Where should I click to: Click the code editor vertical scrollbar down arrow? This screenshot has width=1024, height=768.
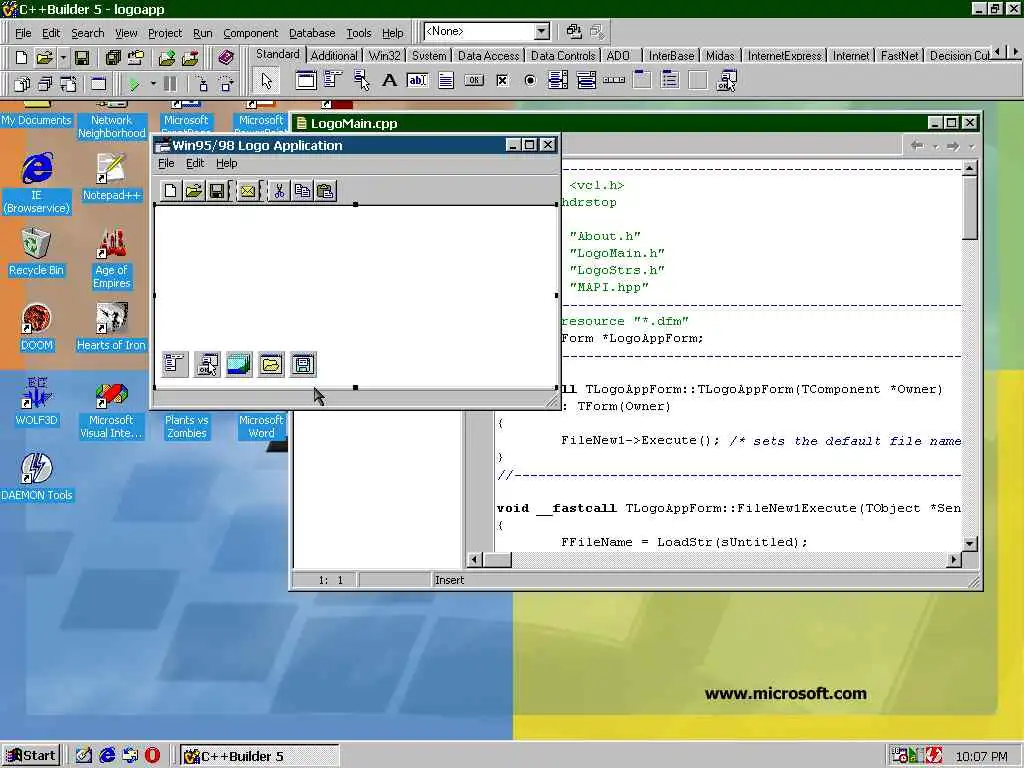click(970, 543)
